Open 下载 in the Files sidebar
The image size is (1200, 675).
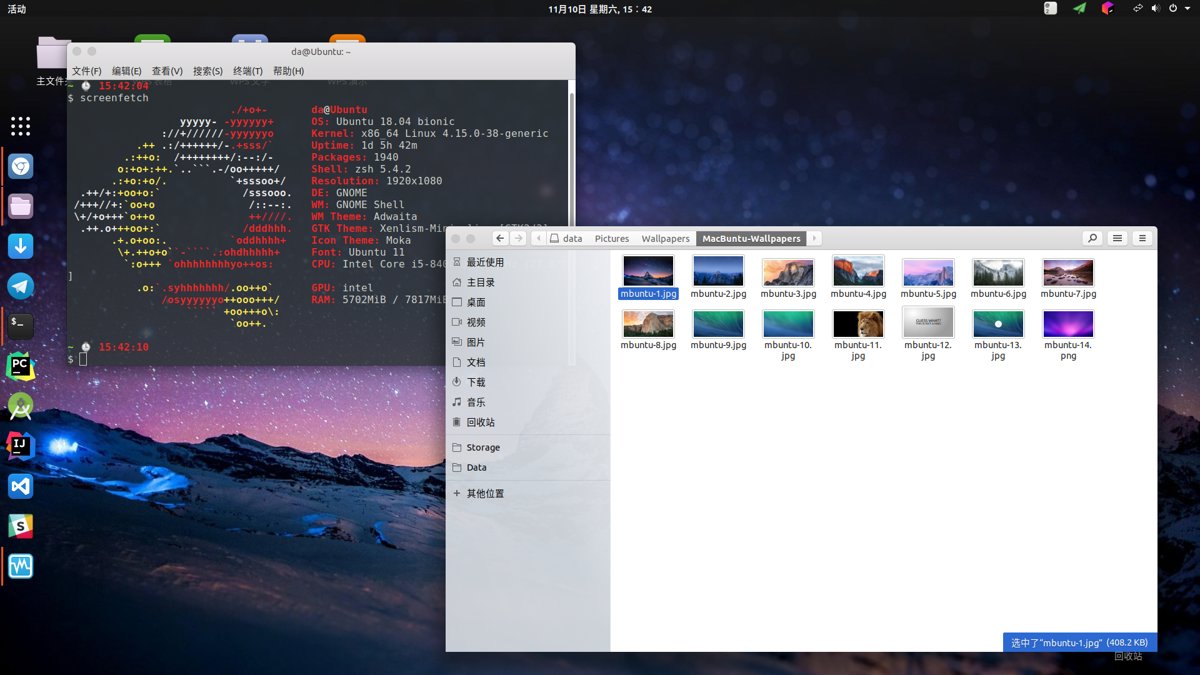(x=528, y=382)
